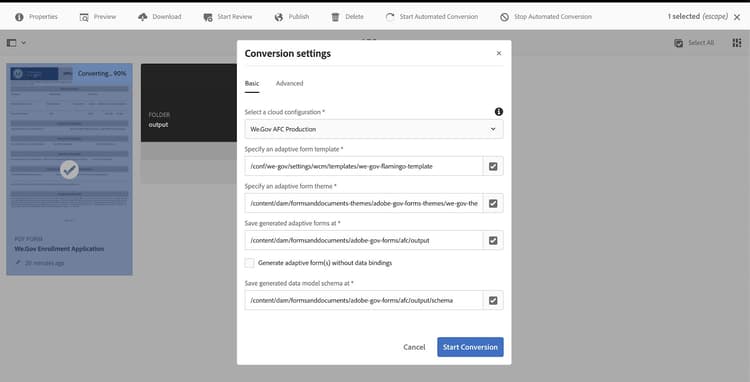Viewport: 750px width, 382px height.
Task: Click the Delete trash icon
Action: point(335,17)
